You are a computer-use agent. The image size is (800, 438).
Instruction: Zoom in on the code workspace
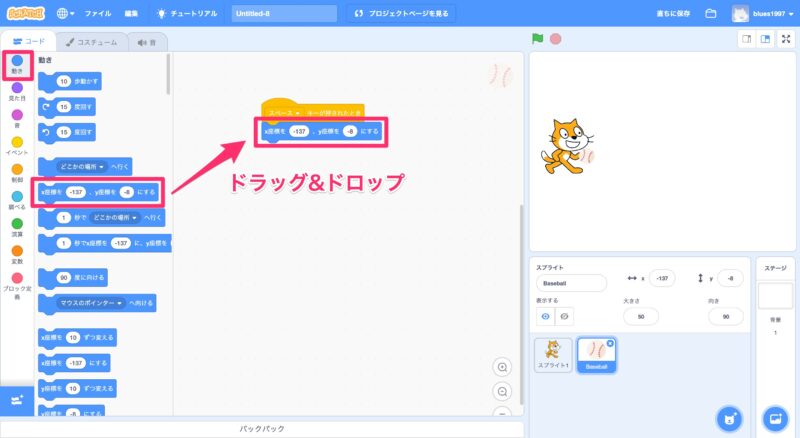(503, 367)
